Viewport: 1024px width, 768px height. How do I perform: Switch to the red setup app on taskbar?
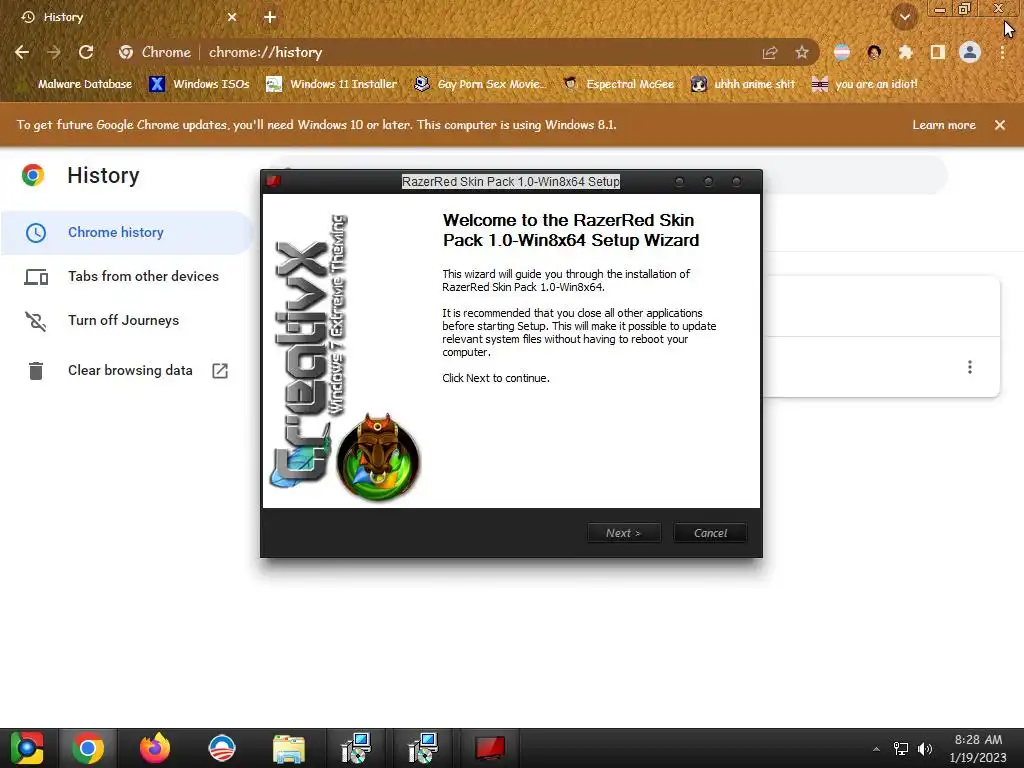(490, 748)
